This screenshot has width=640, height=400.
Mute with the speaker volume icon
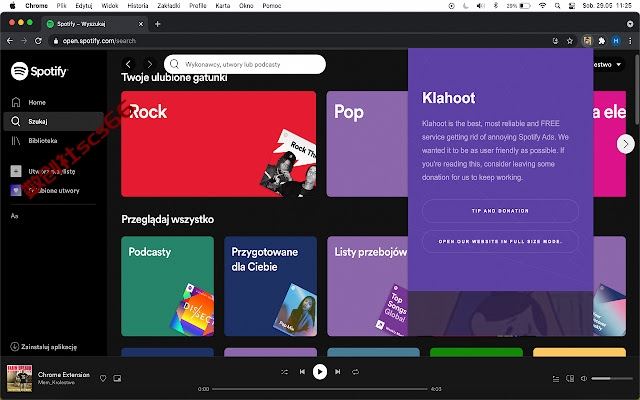pos(584,379)
